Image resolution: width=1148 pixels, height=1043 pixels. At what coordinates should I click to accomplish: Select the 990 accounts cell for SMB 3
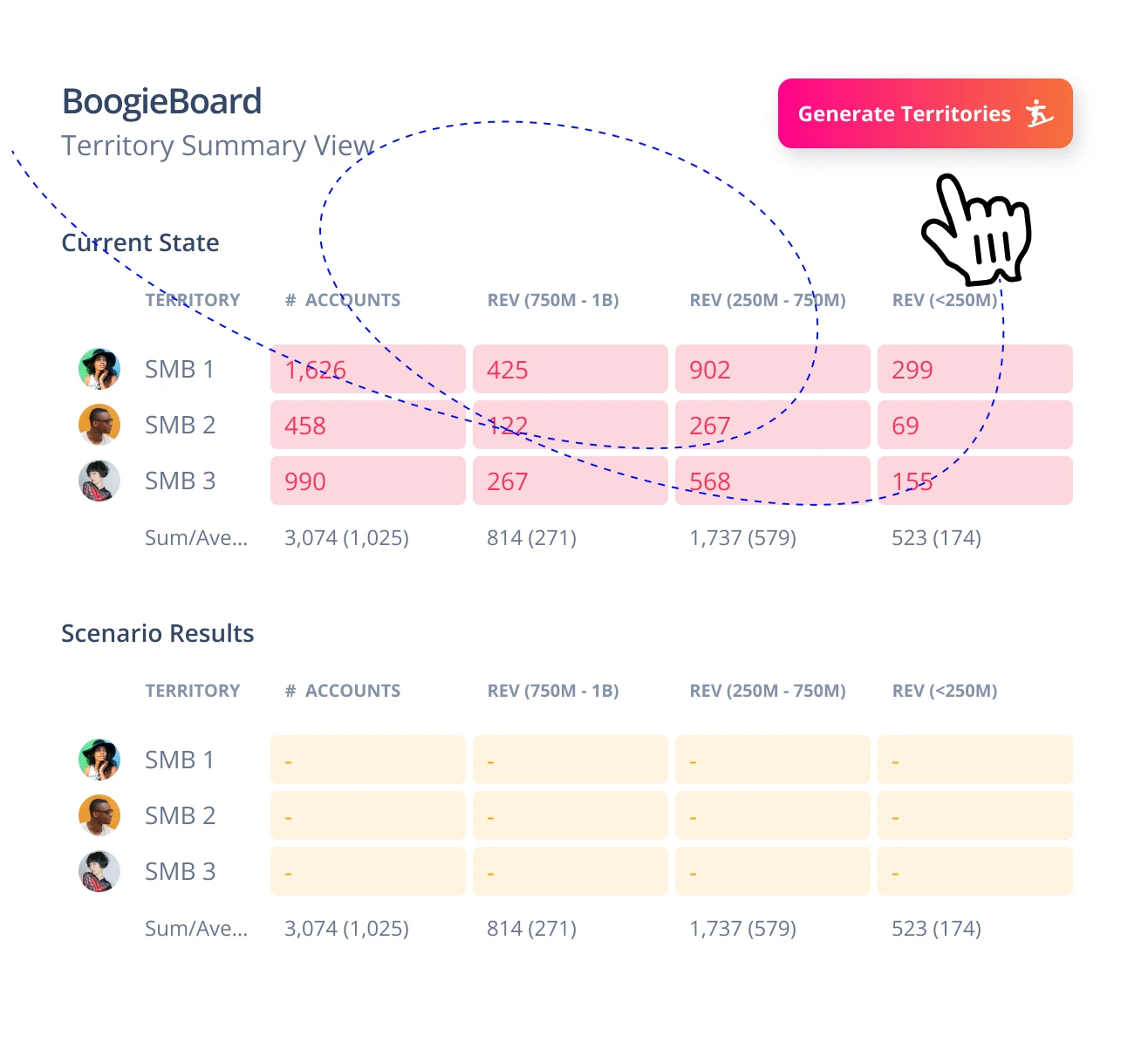(x=367, y=481)
